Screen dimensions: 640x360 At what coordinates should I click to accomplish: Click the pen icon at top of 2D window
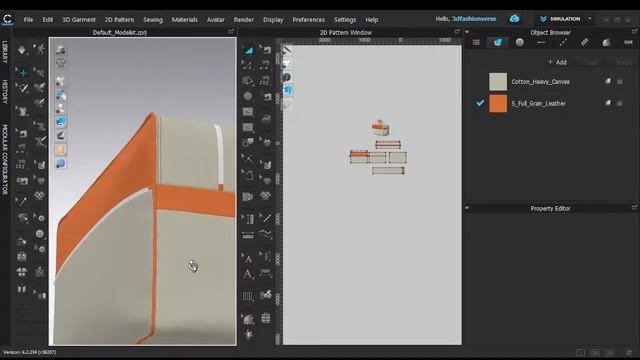(x=287, y=50)
